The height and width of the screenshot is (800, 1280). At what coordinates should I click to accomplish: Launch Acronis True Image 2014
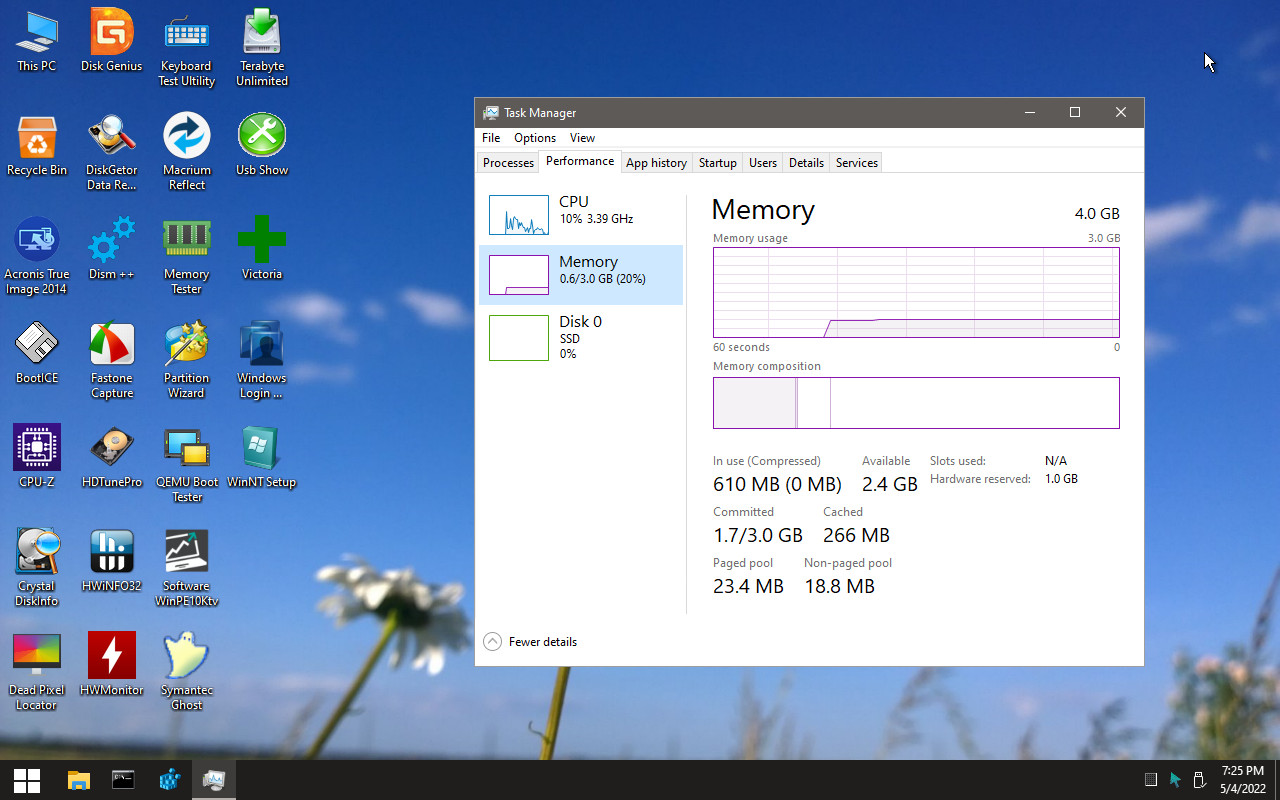37,255
